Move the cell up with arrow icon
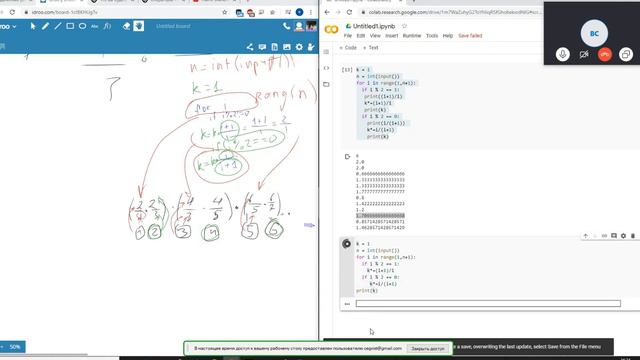The width and height of the screenshot is (640, 360). point(586,236)
